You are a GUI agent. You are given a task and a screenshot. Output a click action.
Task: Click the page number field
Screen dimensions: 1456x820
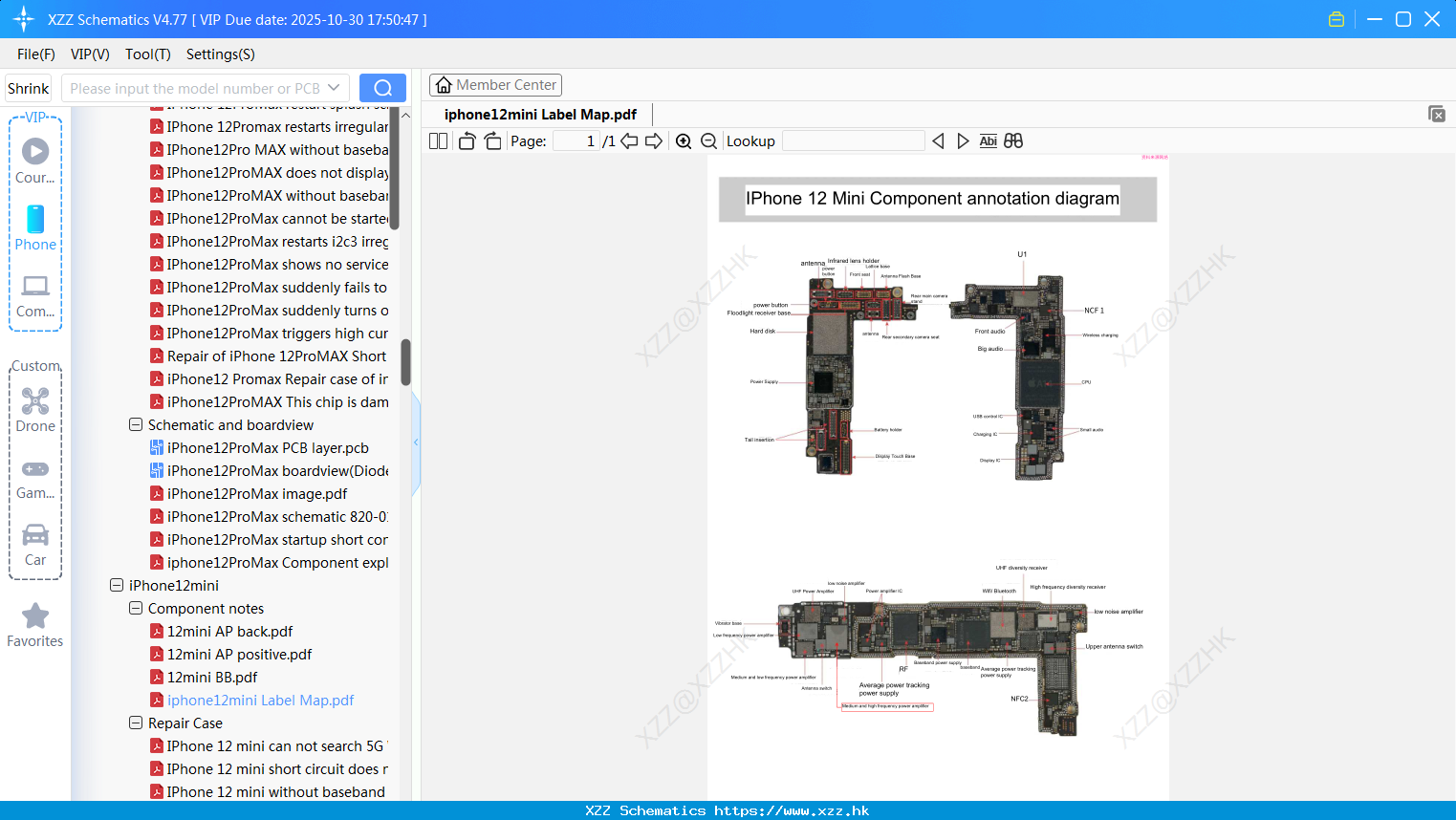coord(576,141)
